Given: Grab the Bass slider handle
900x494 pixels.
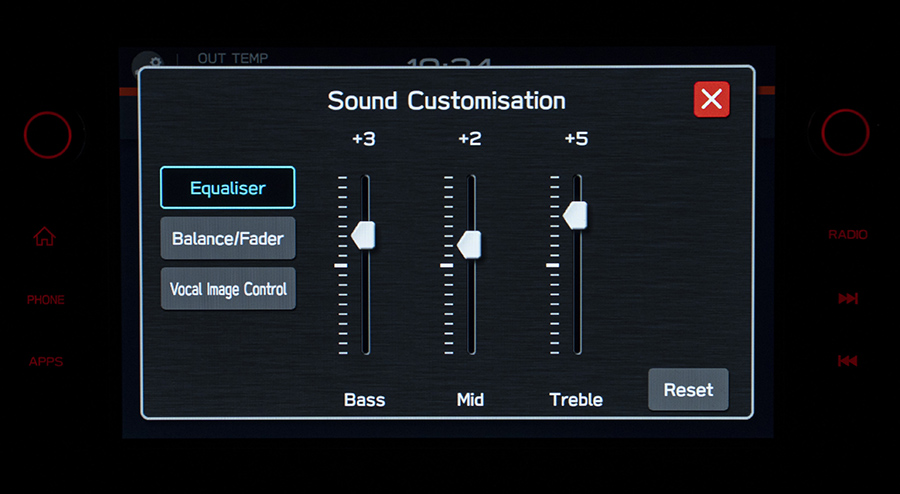Looking at the screenshot, I should (364, 235).
